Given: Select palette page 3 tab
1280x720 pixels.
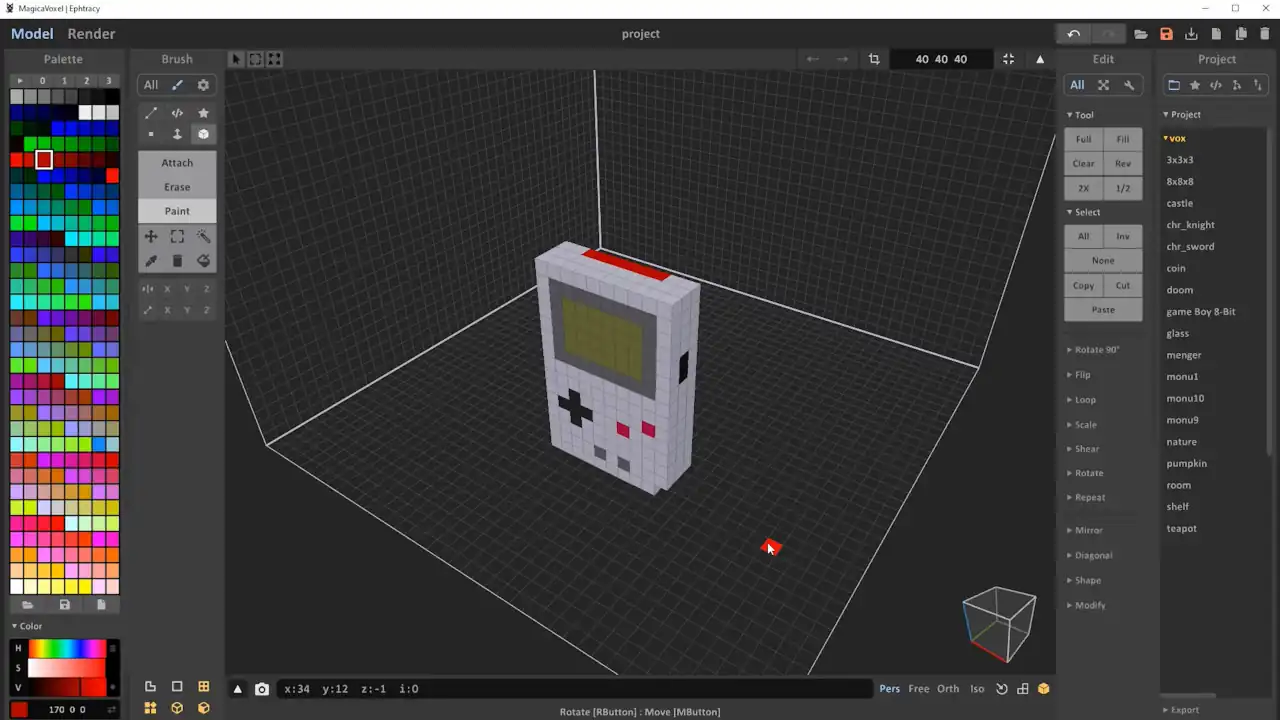Looking at the screenshot, I should [109, 81].
